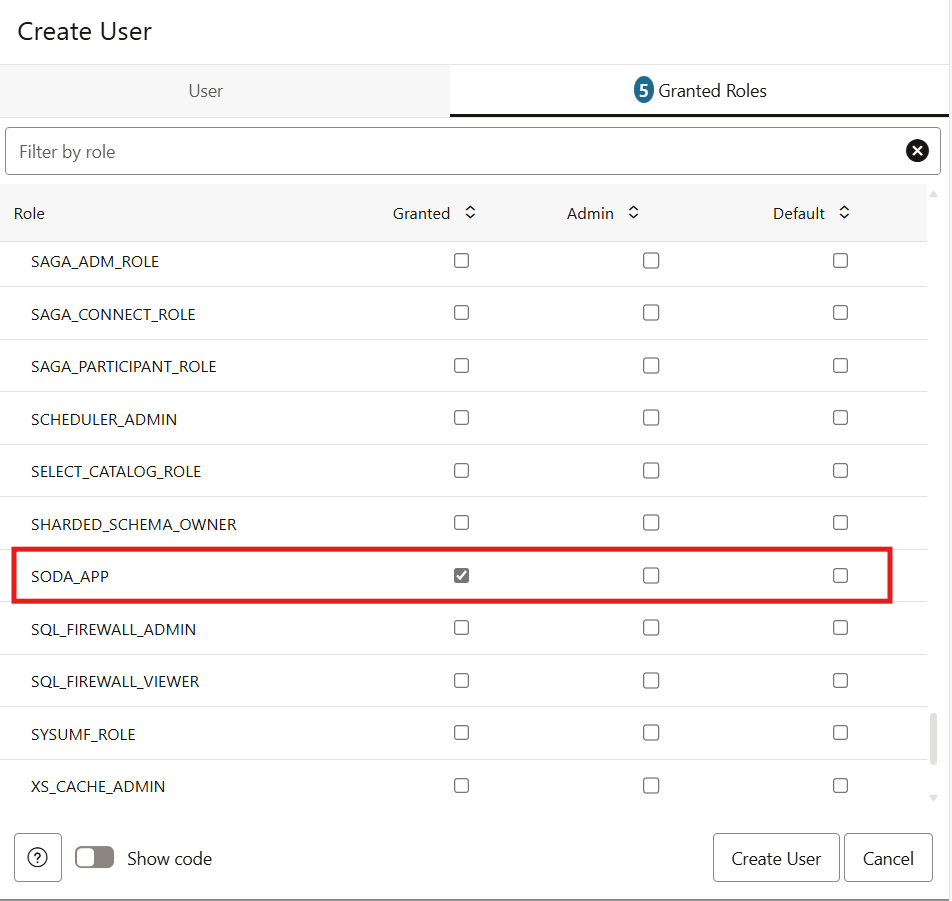Uncheck Granted for SODA_APP role
This screenshot has width=952, height=901.
[461, 575]
